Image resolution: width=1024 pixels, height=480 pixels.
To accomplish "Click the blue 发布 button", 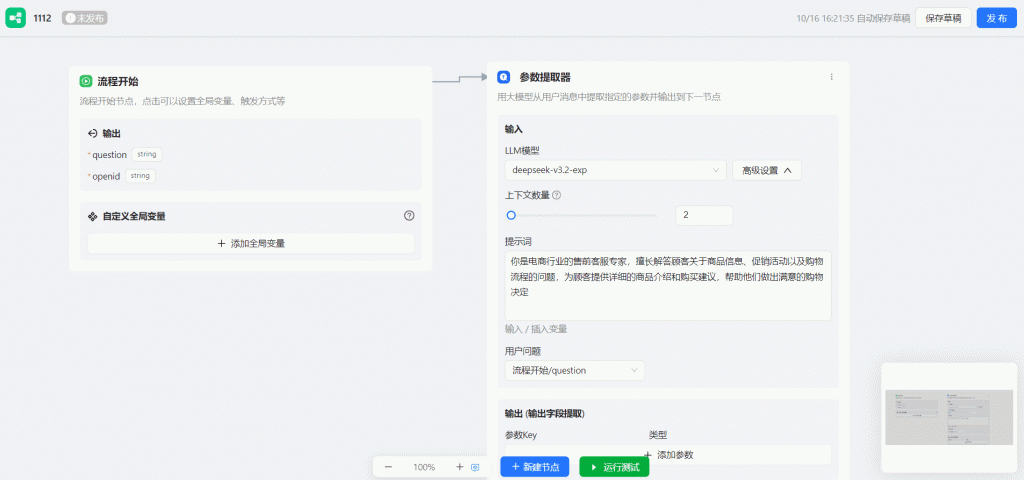I will coord(996,18).
